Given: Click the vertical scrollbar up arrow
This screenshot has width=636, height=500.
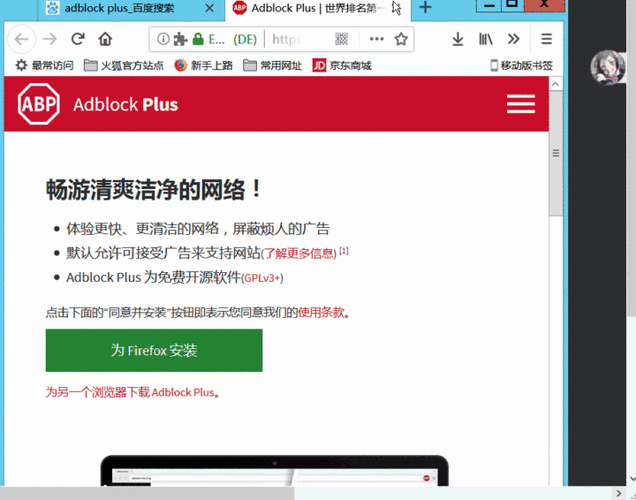Looking at the screenshot, I should (555, 84).
